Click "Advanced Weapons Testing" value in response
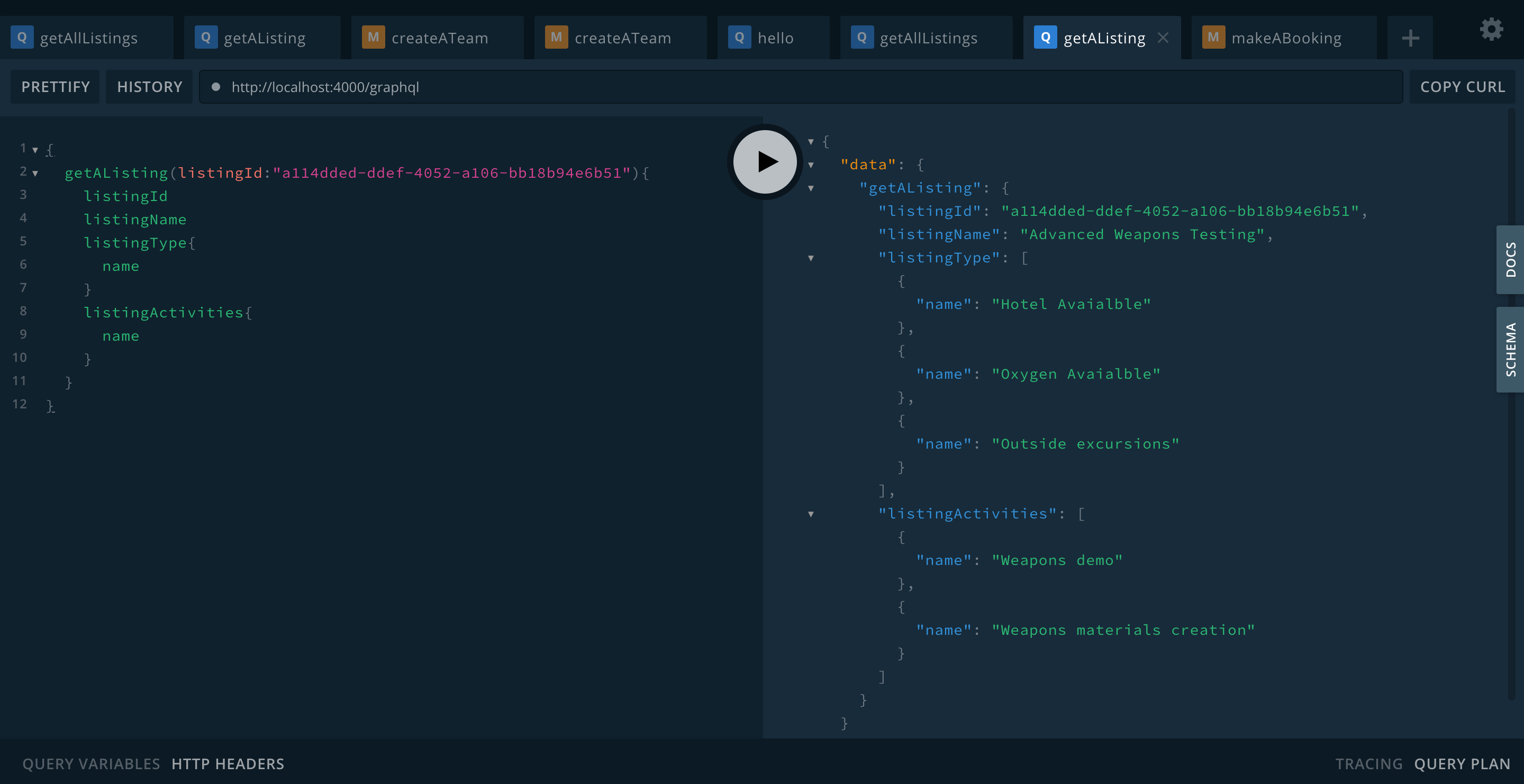 (1142, 234)
